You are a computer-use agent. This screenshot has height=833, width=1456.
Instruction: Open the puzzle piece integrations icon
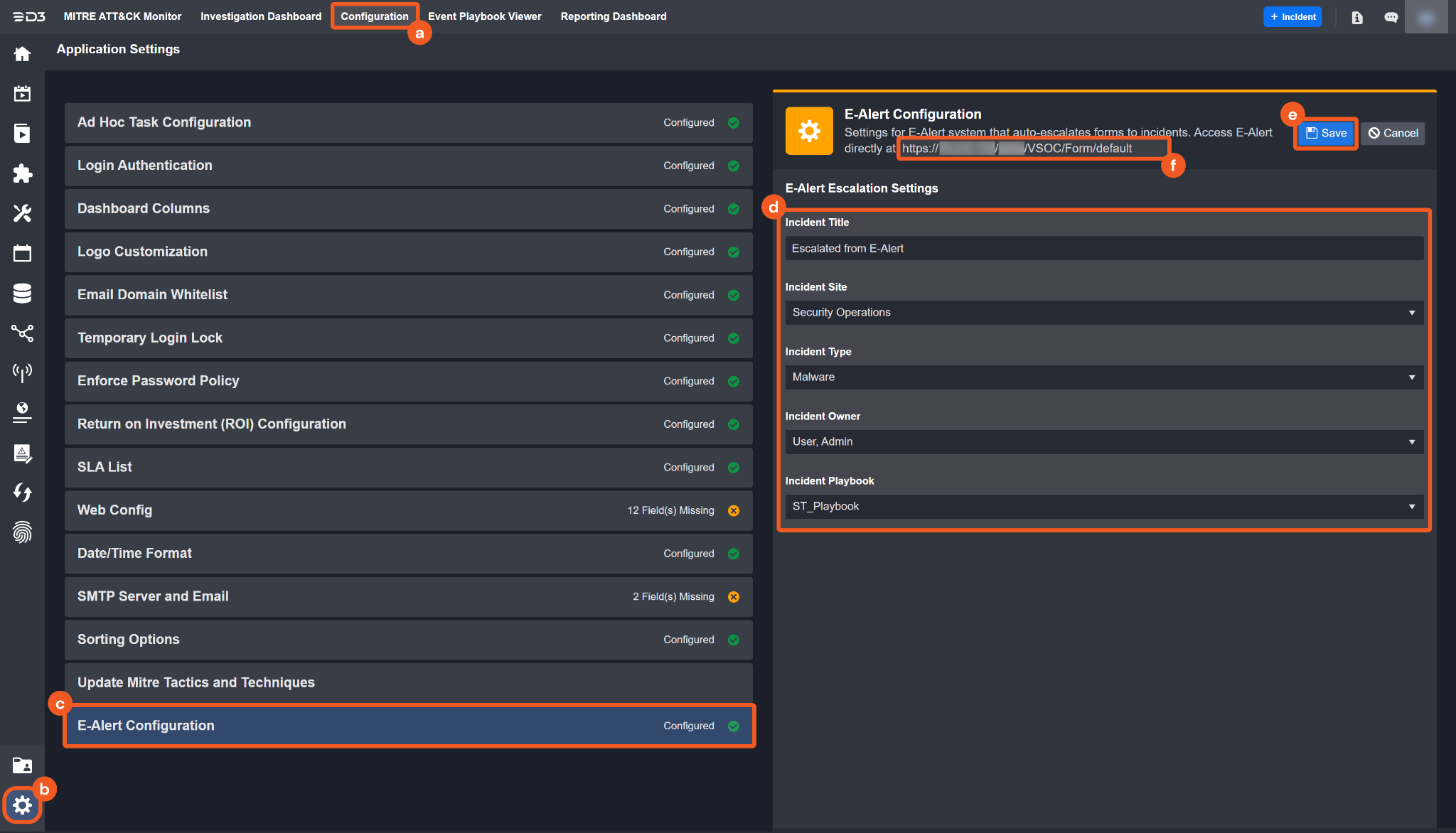[x=22, y=173]
